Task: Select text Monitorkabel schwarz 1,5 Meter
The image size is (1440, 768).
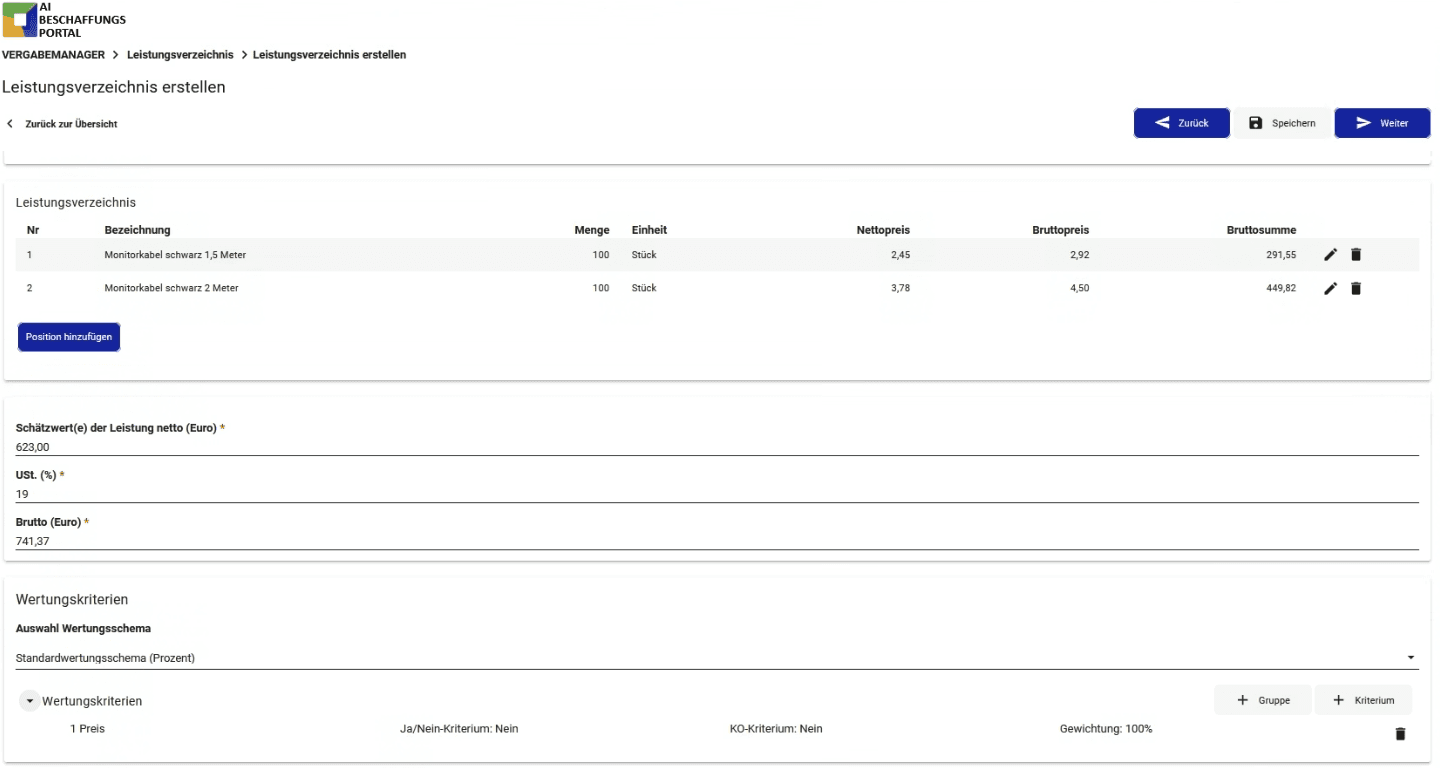Action: 175,255
